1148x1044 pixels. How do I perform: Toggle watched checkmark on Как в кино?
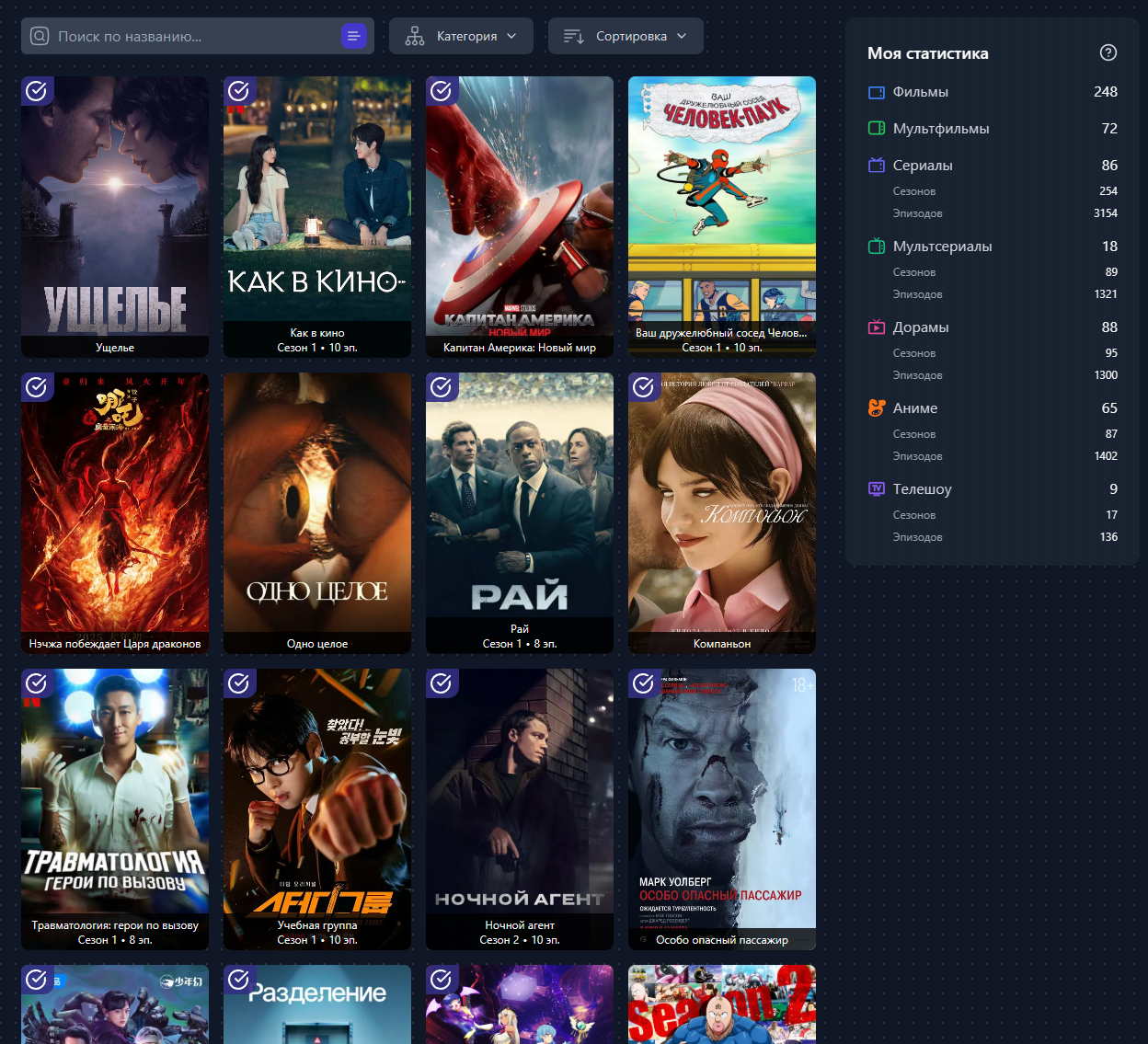click(x=239, y=91)
